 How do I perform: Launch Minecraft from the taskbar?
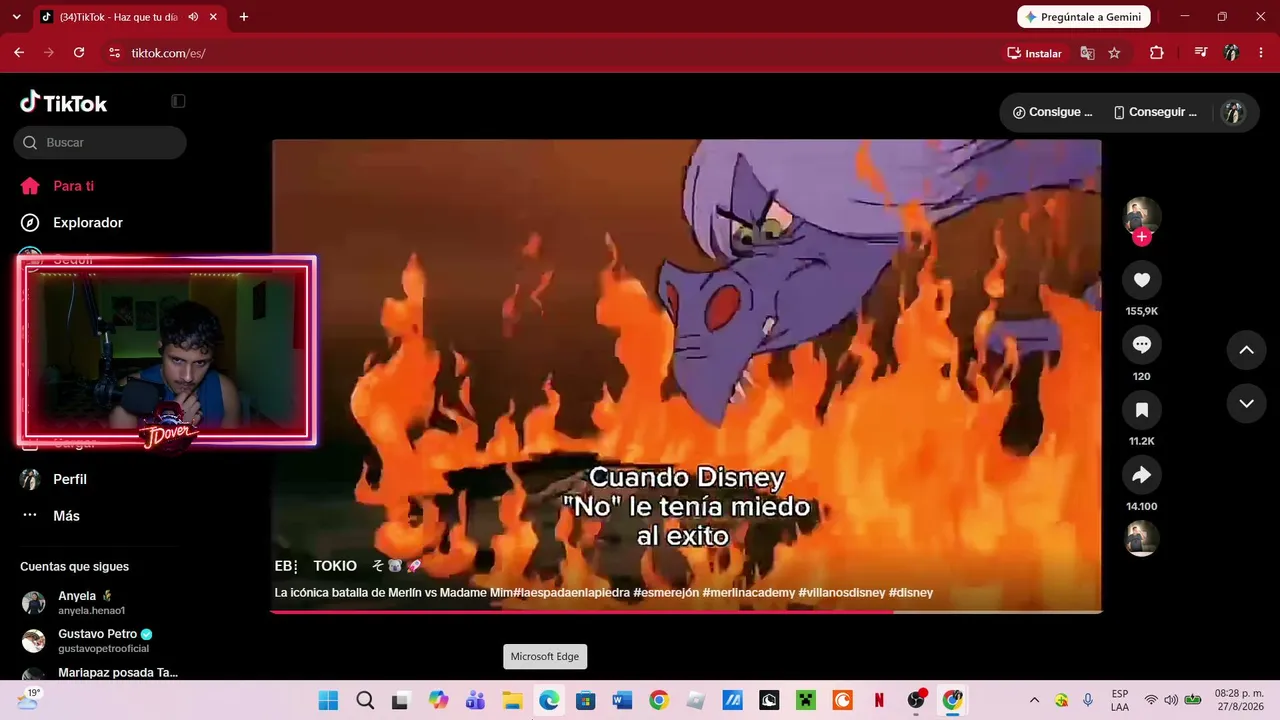[805, 700]
